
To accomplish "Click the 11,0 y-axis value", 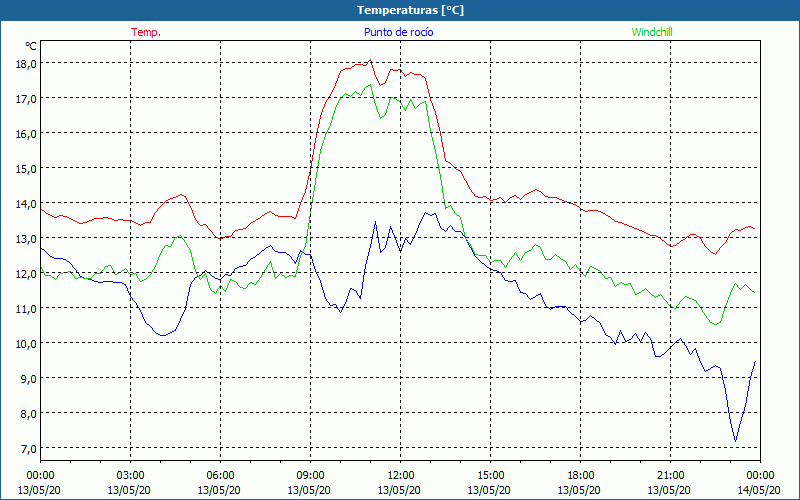I will (x=26, y=309).
